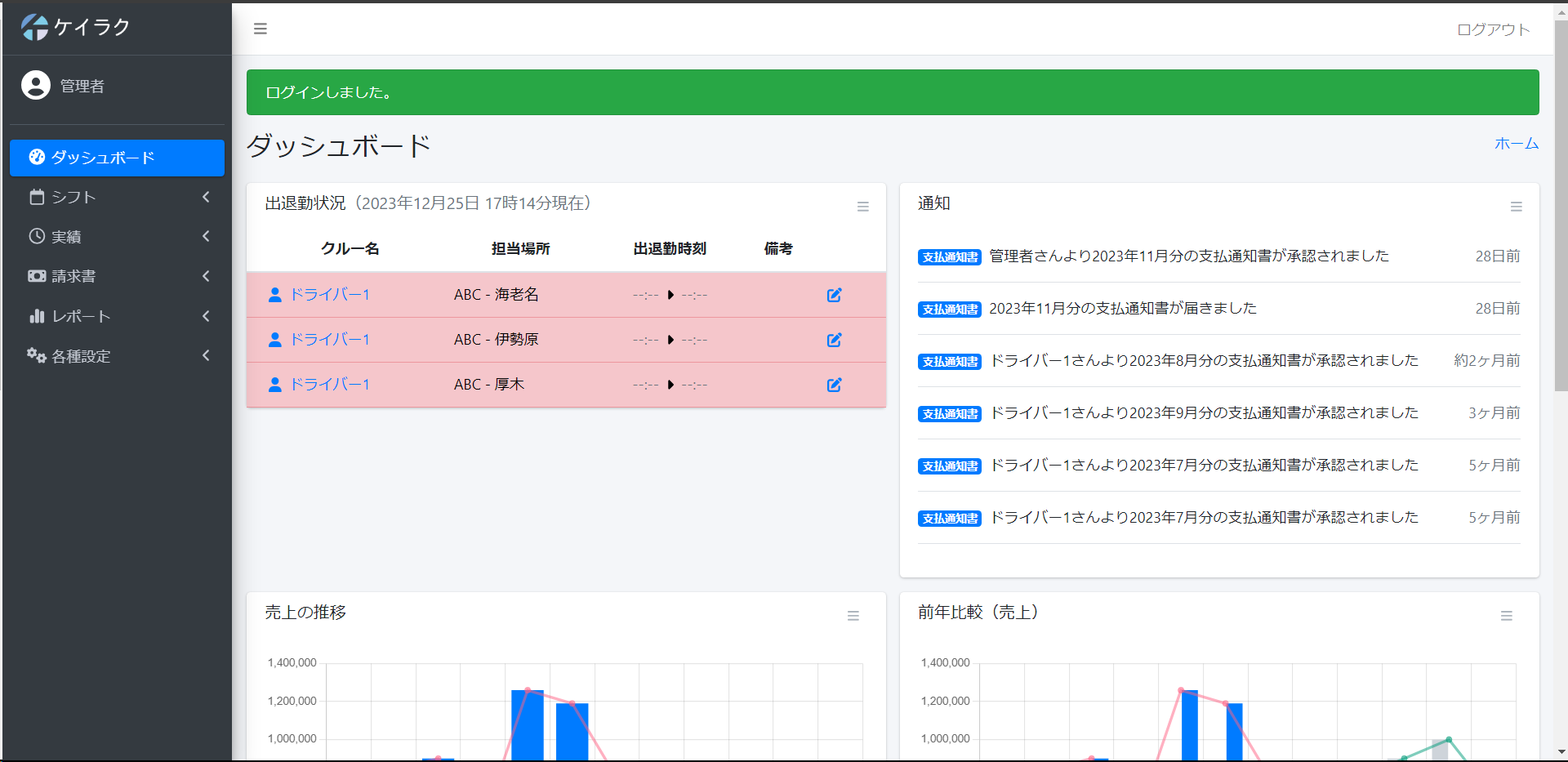This screenshot has height=762, width=1568.
Task: Open notification about 2023年9月分 approval
Action: (x=1204, y=413)
